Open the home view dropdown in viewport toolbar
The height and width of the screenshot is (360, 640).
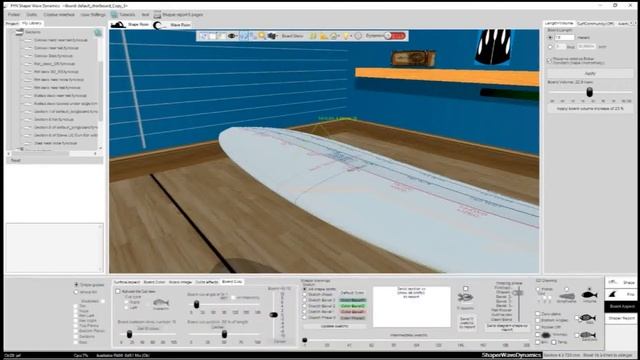click(335, 36)
